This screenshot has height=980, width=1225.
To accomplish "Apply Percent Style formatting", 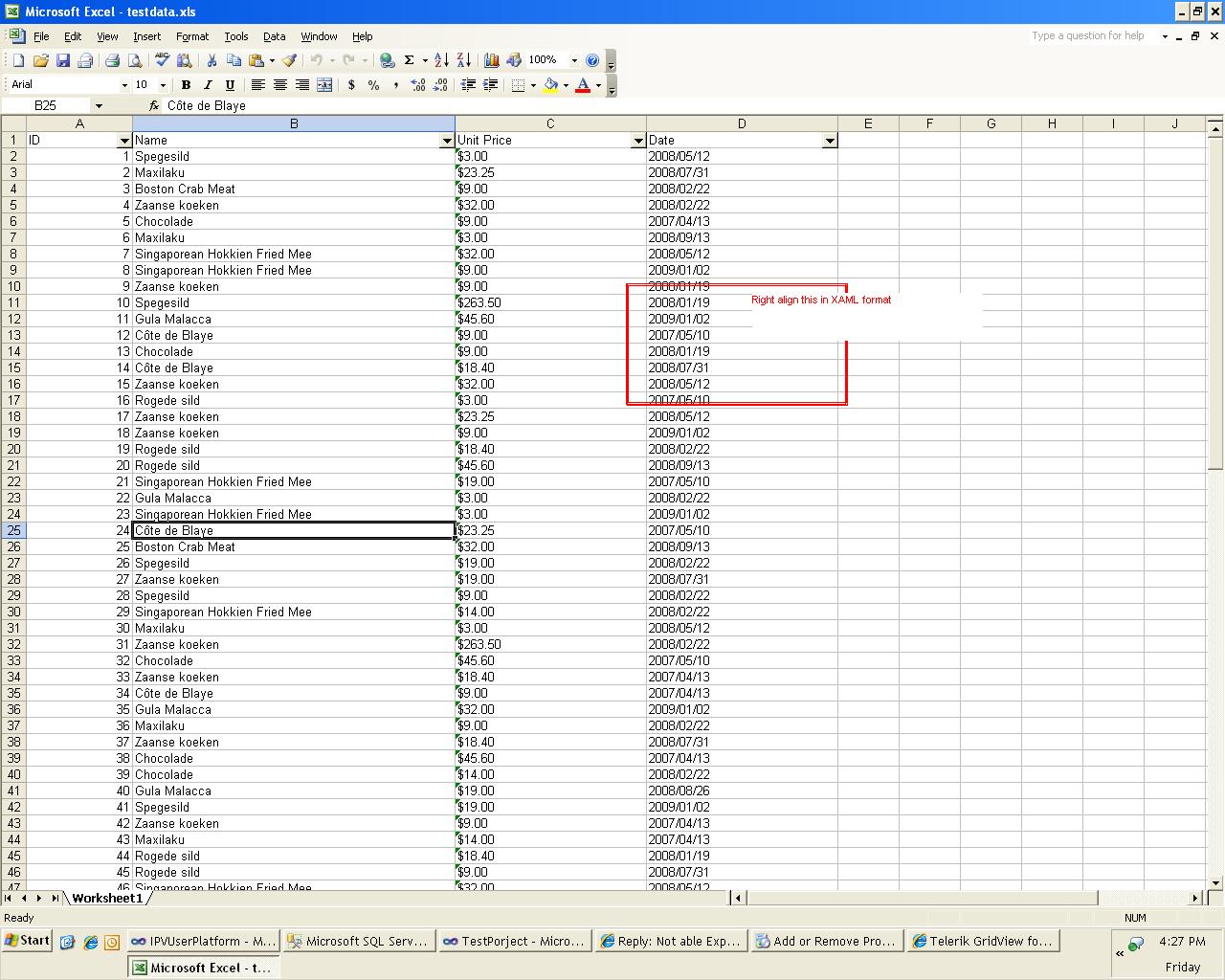I will click(373, 85).
